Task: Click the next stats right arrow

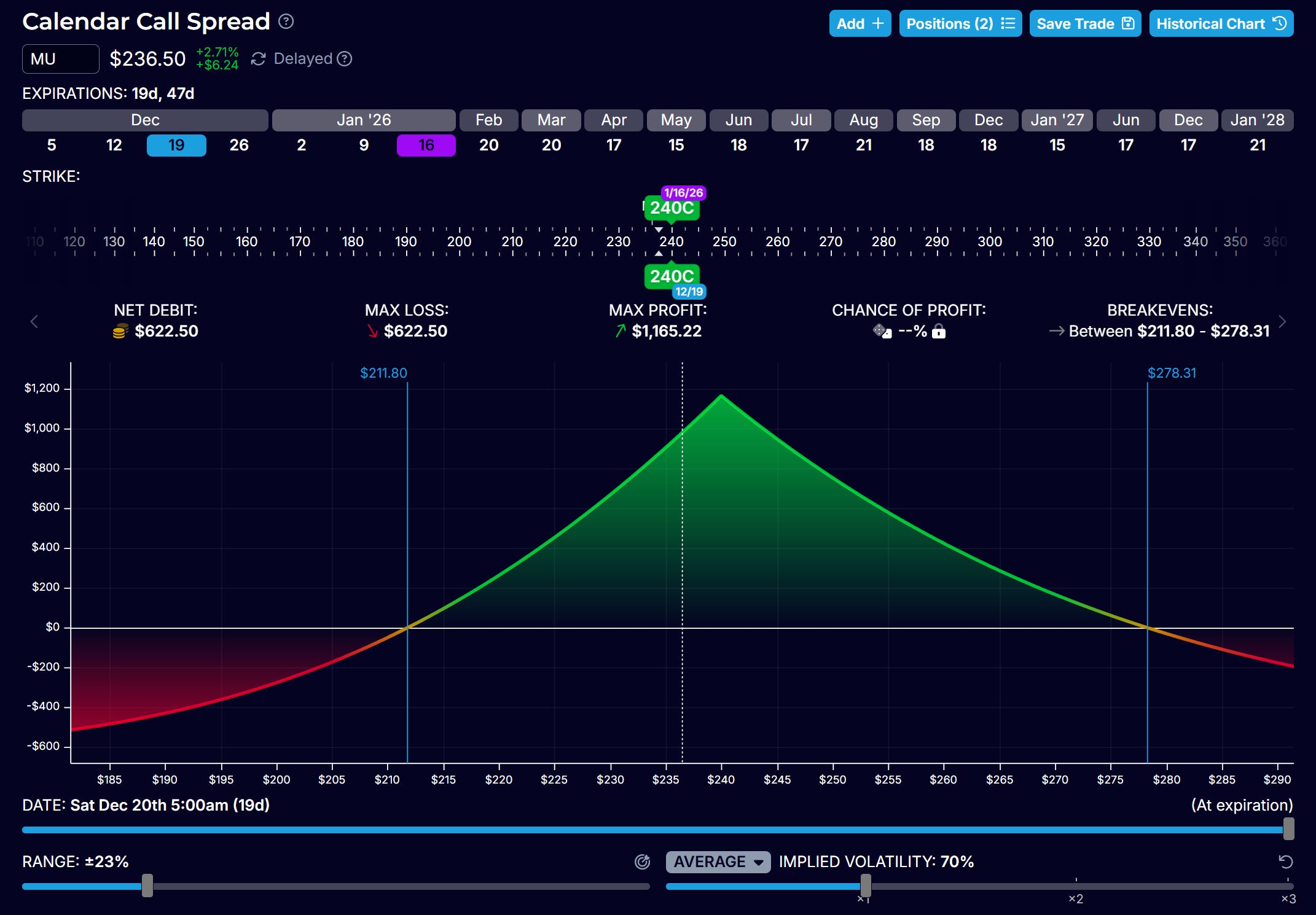Action: 1282,321
